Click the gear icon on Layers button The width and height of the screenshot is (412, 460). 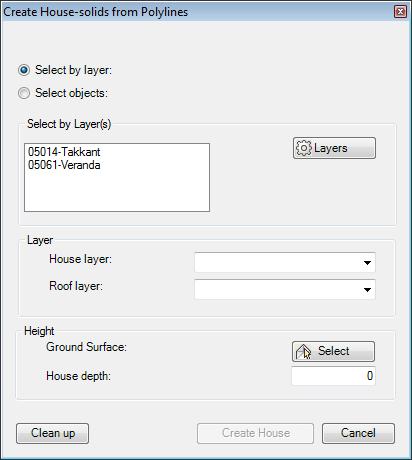(303, 148)
